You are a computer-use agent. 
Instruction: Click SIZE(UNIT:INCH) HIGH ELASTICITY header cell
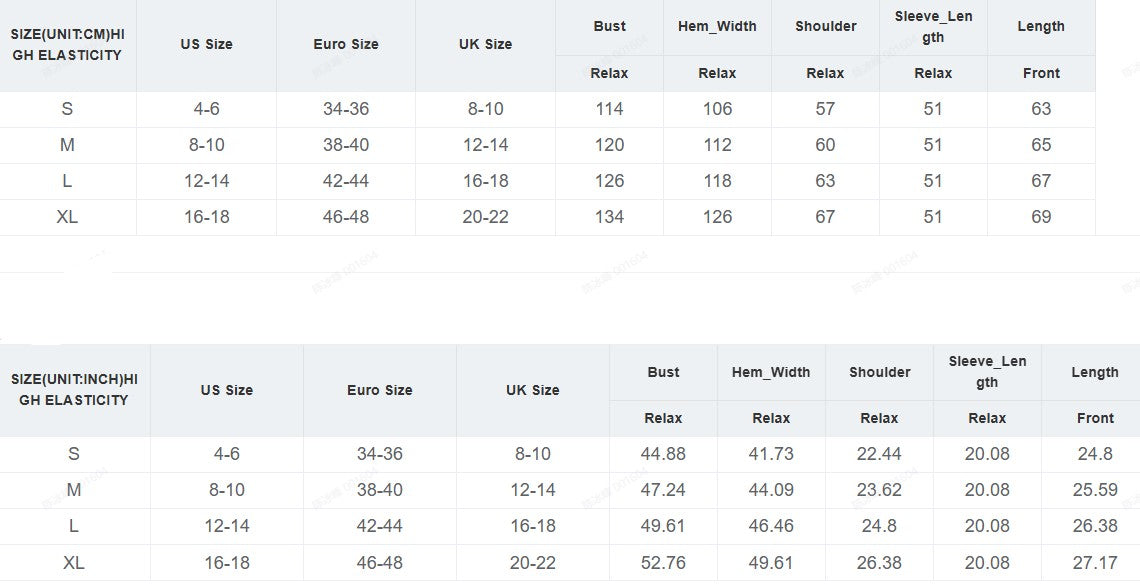[x=74, y=390]
